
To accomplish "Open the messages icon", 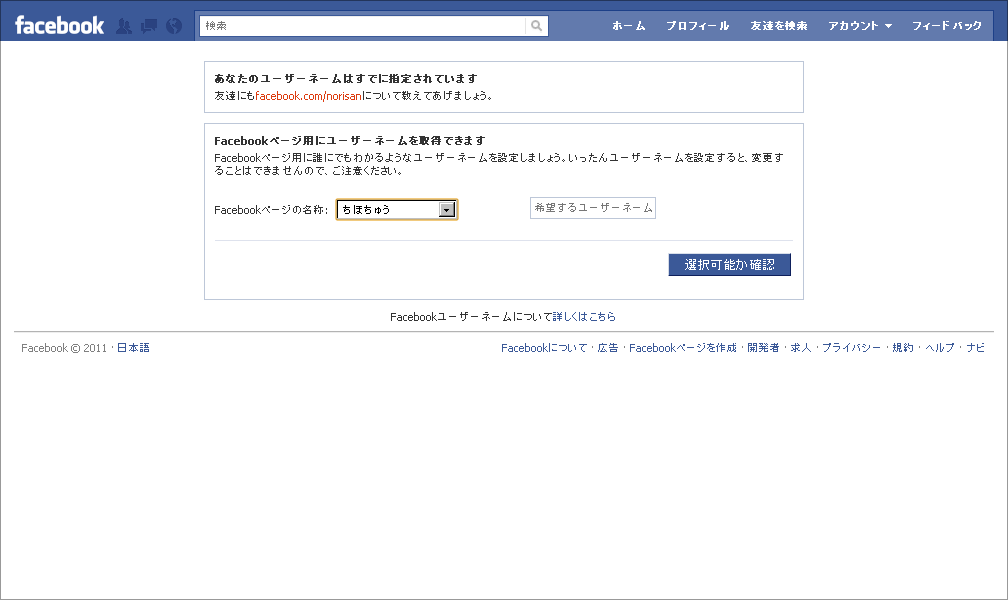I will point(149,26).
